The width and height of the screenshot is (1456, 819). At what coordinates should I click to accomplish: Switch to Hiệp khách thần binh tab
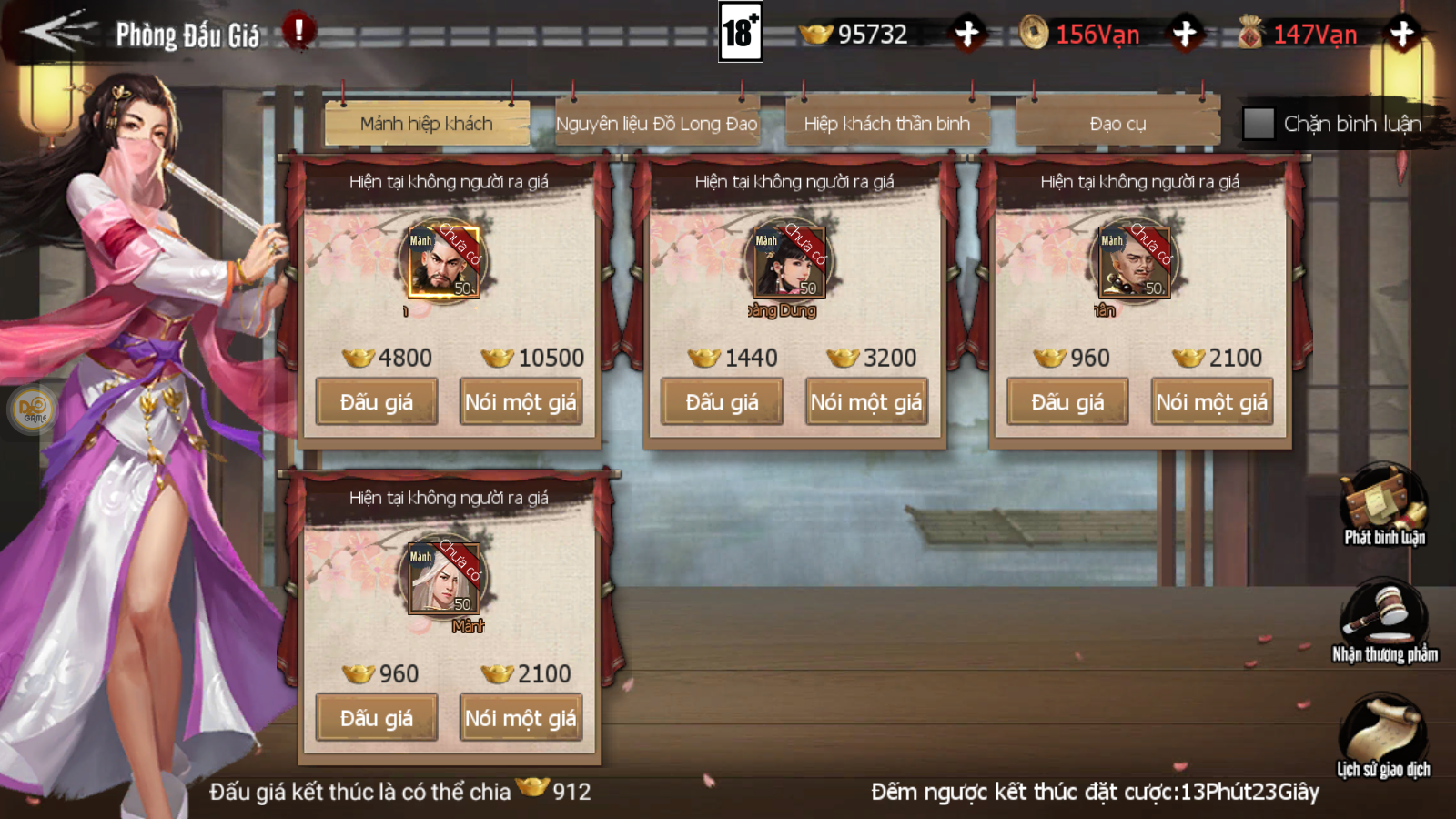pyautogui.click(x=887, y=124)
